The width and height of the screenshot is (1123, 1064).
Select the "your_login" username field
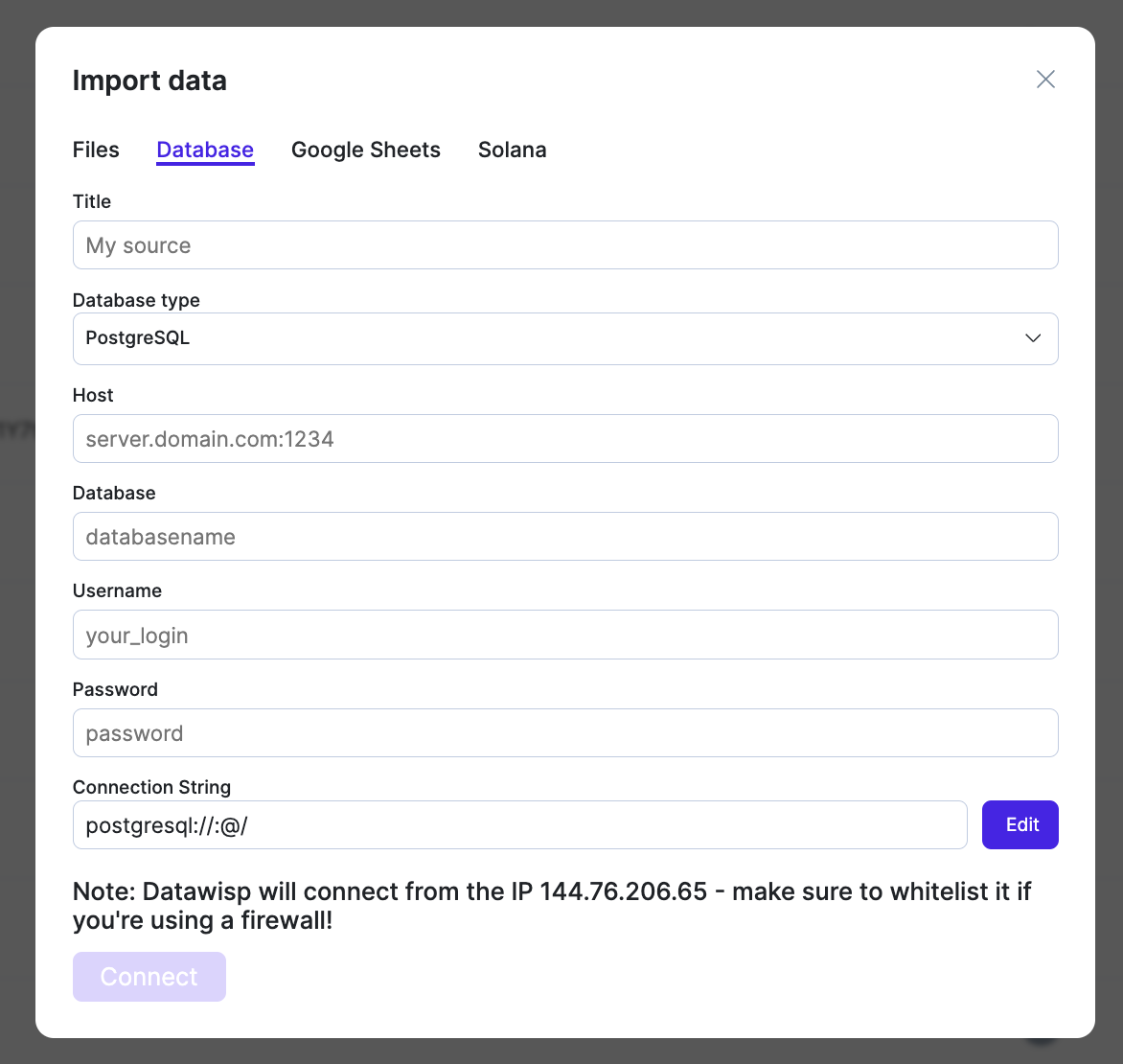point(565,635)
